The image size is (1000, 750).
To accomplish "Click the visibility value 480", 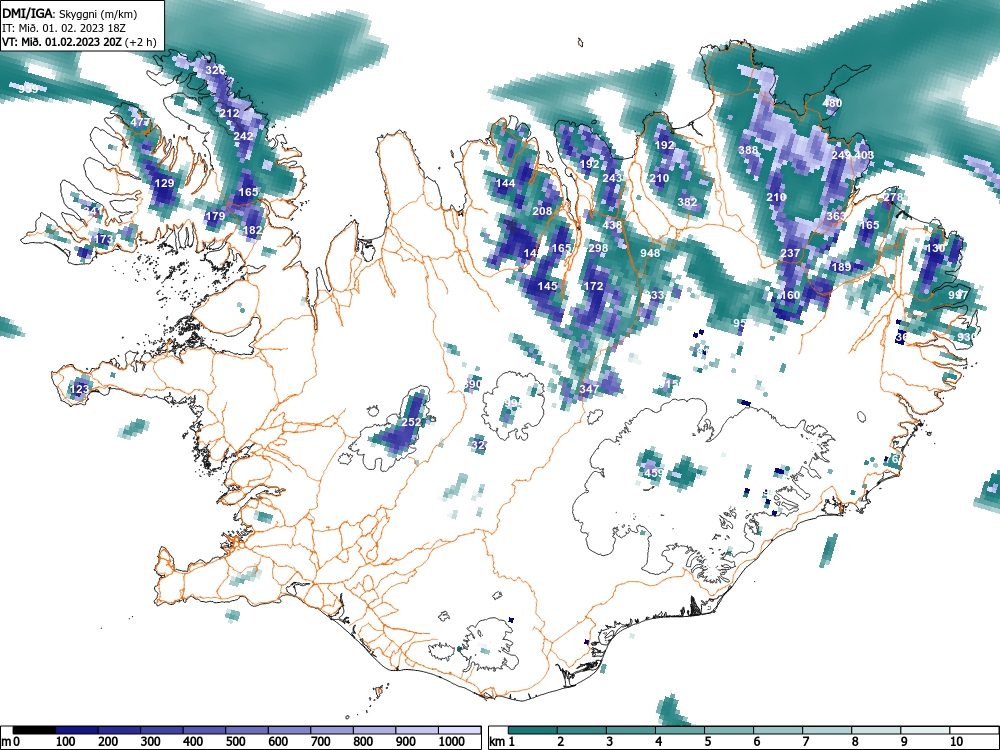I will point(832,103).
